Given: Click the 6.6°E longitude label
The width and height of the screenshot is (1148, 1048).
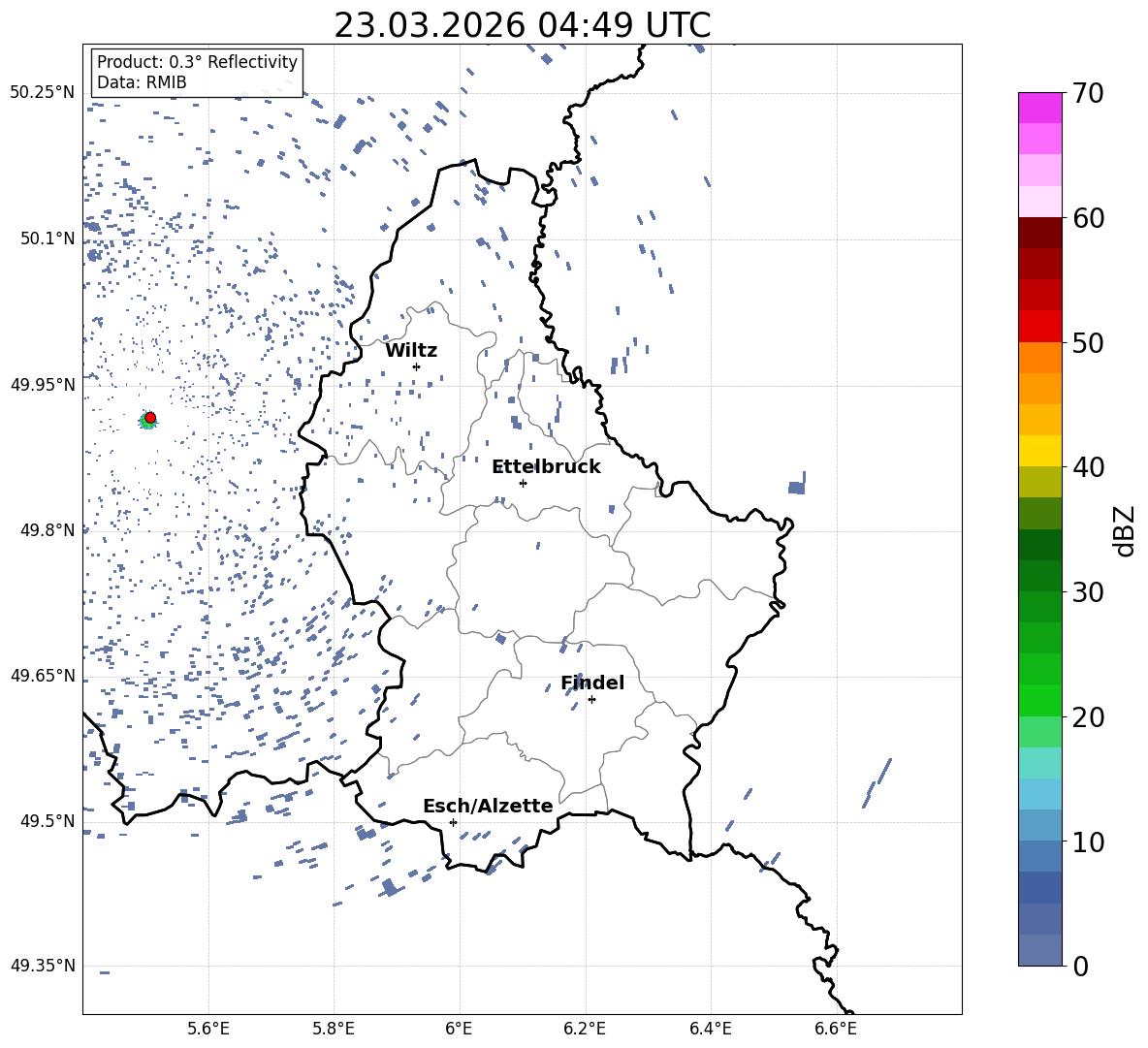Looking at the screenshot, I should pos(836,1029).
